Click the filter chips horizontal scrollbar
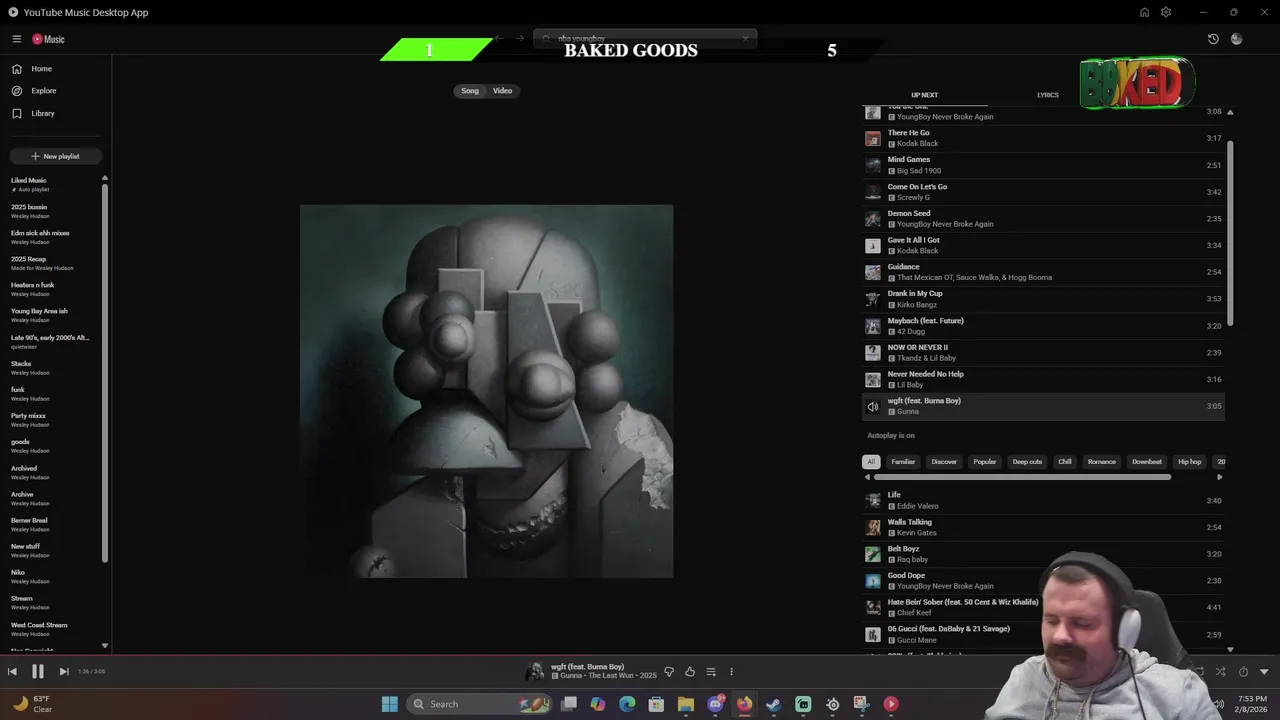The width and height of the screenshot is (1280, 720). [x=1022, y=477]
